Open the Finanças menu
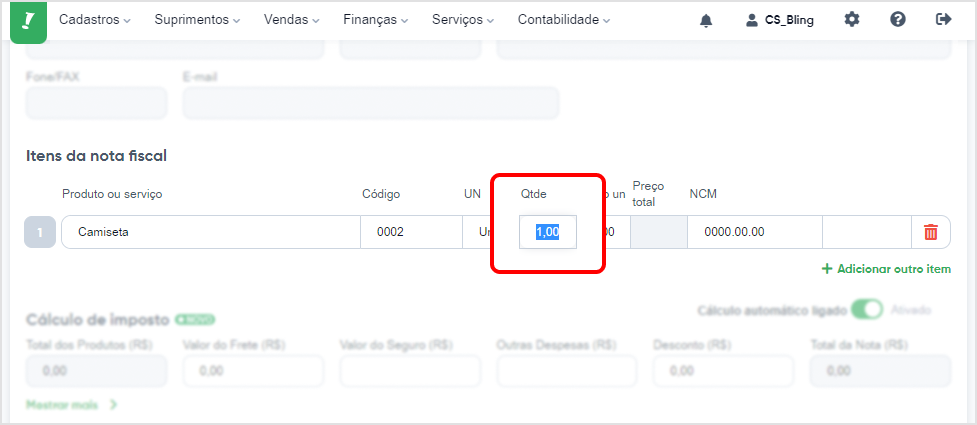 (376, 20)
